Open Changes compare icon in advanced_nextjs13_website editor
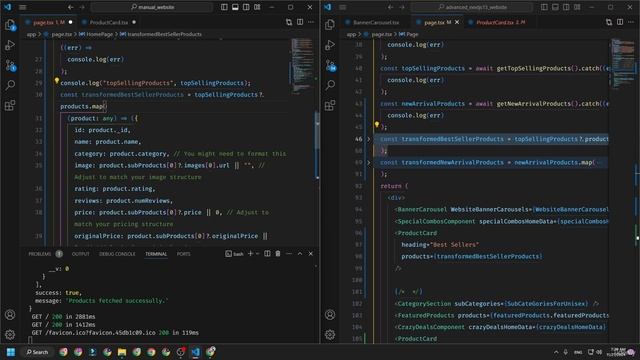 (609, 22)
